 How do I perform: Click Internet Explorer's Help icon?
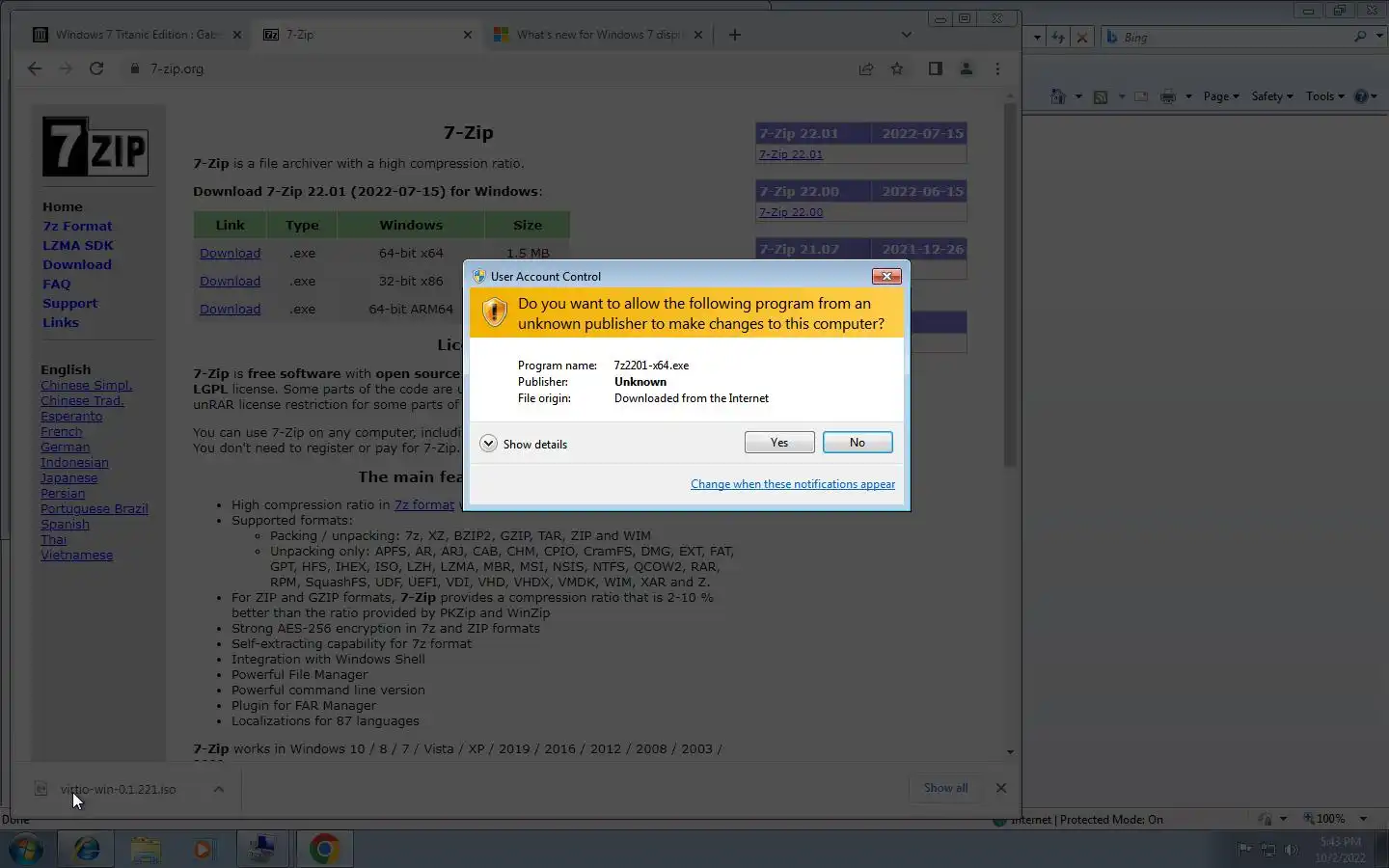[x=1361, y=96]
